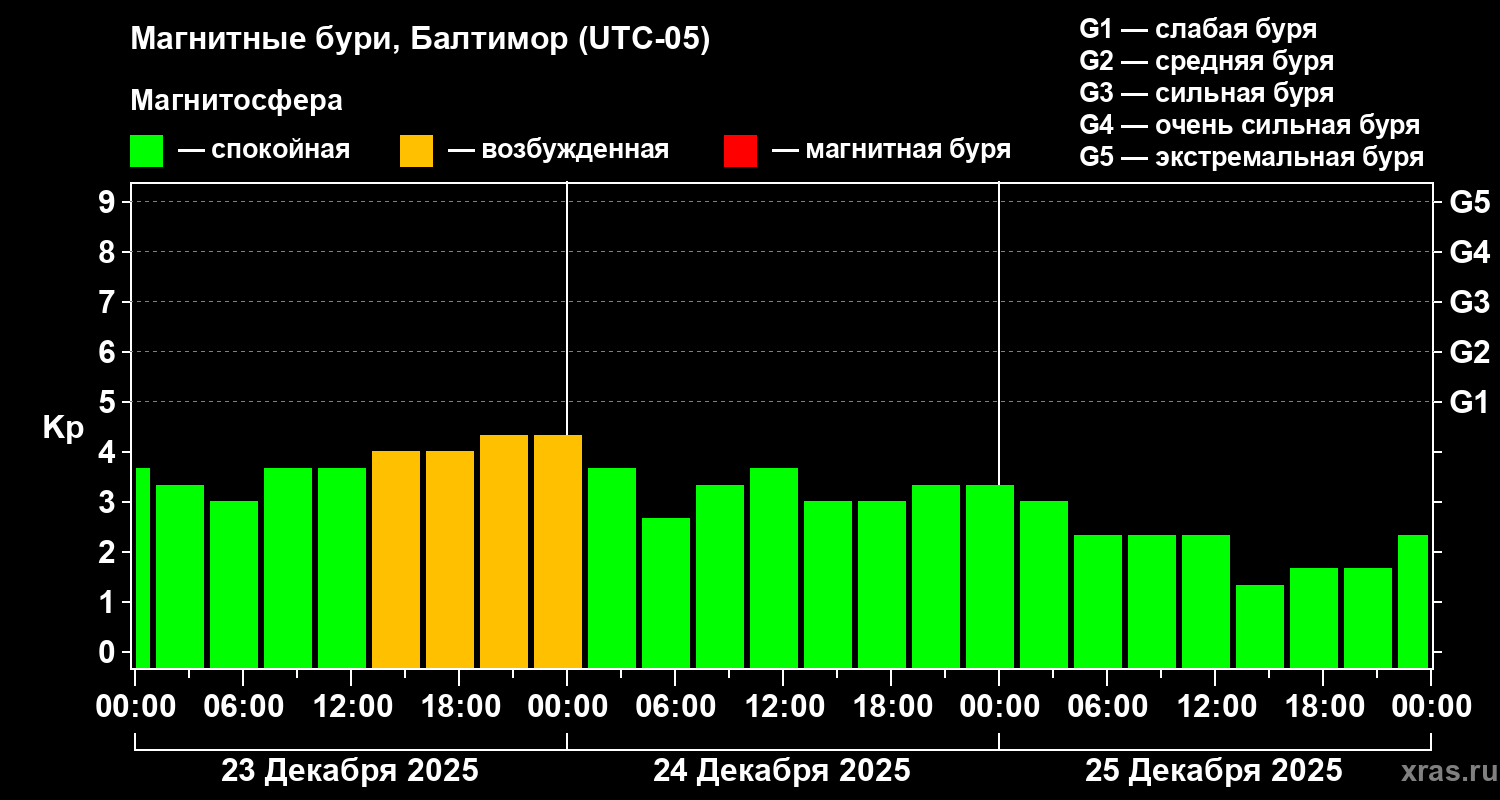Click the G1 label on the right axis
This screenshot has height=800, width=1500.
point(1469,402)
